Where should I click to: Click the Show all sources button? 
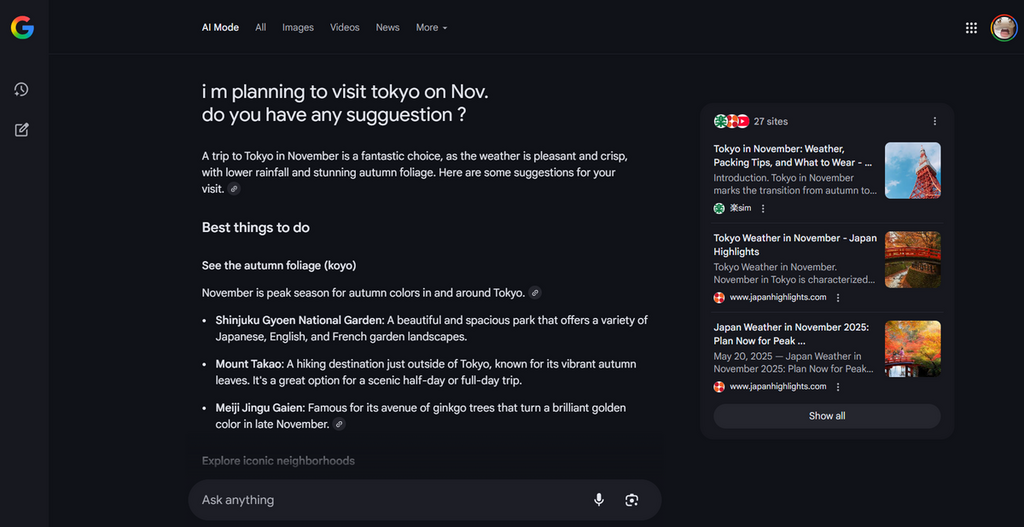pos(827,416)
